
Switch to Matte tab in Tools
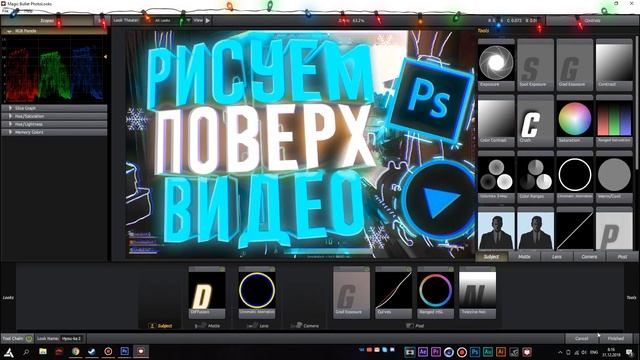pyautogui.click(x=524, y=257)
